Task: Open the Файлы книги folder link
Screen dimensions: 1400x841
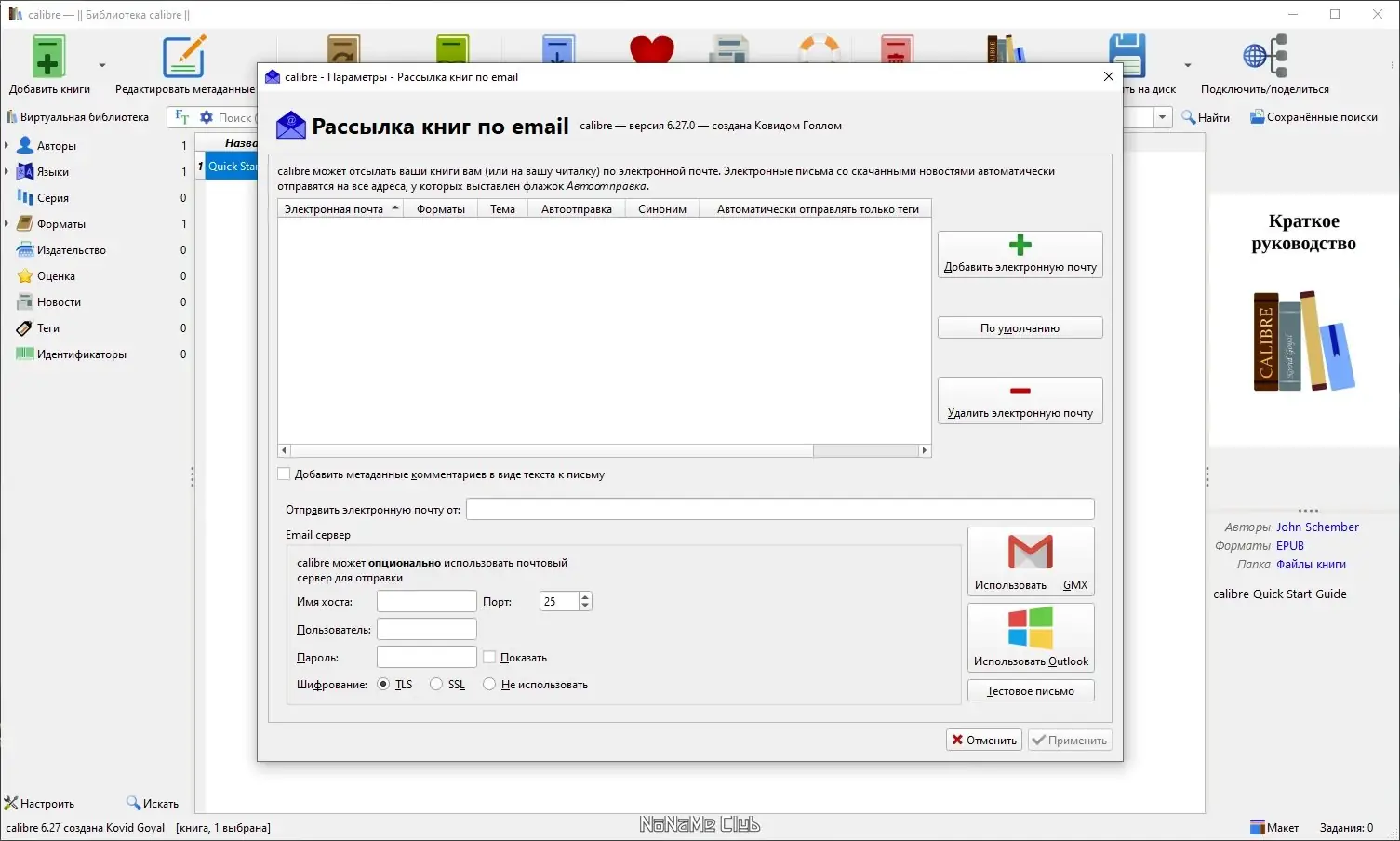Action: click(1311, 565)
